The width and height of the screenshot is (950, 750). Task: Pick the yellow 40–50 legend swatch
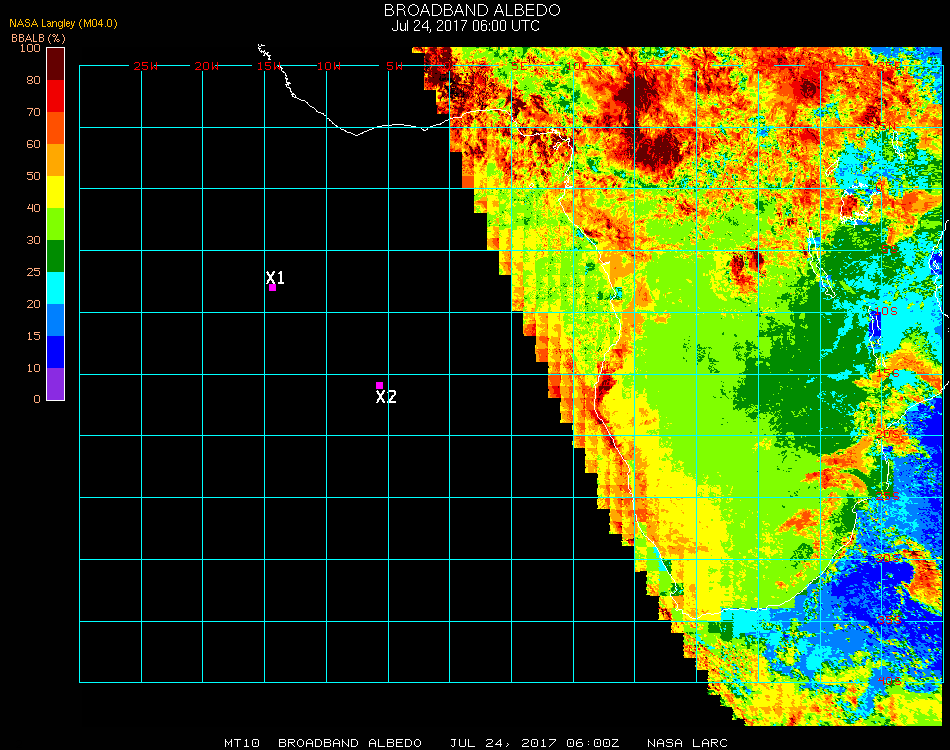[55, 191]
